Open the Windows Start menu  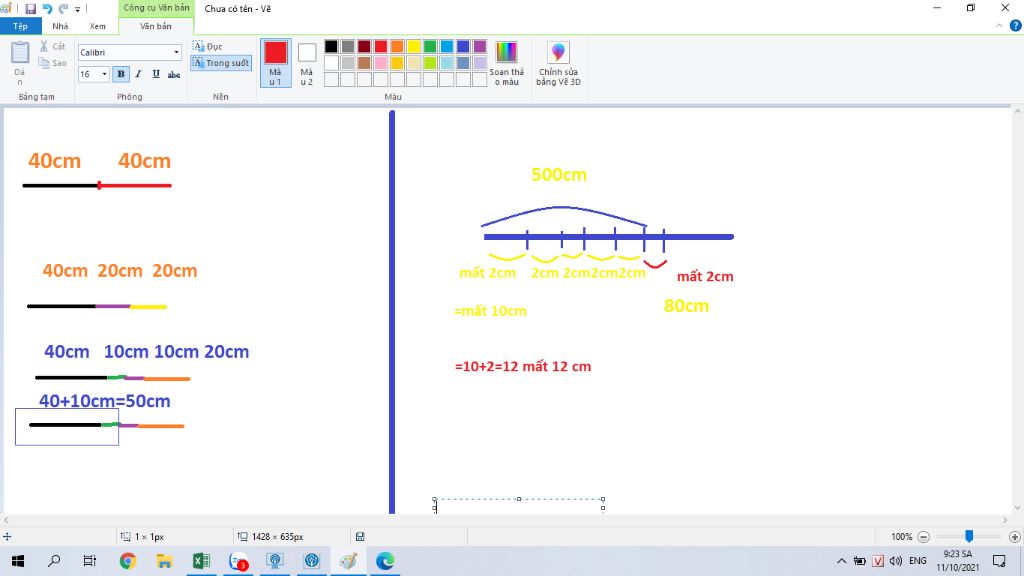[18, 561]
